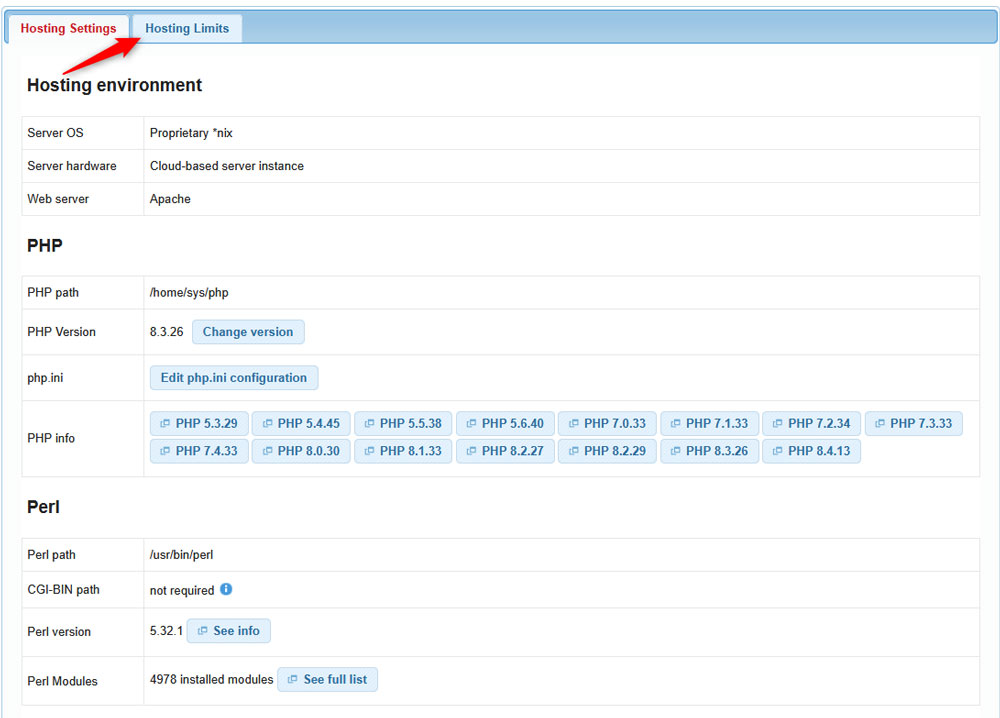Open info for current PHP 8.3.26
The image size is (1000, 718).
(709, 450)
